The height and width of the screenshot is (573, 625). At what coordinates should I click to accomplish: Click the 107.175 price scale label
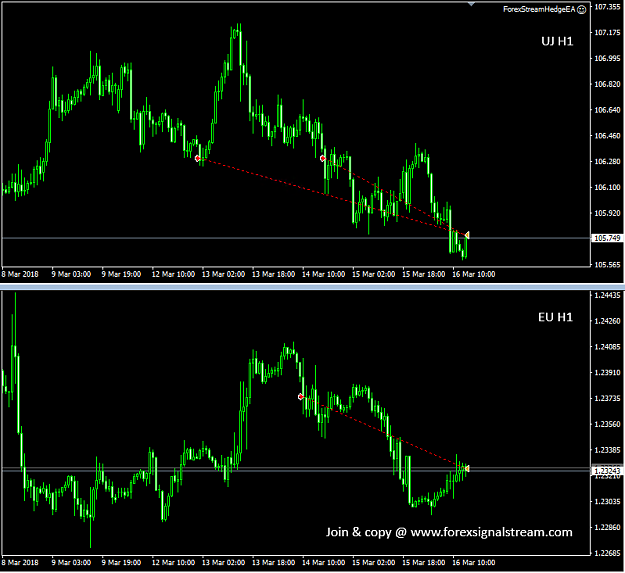click(x=607, y=33)
